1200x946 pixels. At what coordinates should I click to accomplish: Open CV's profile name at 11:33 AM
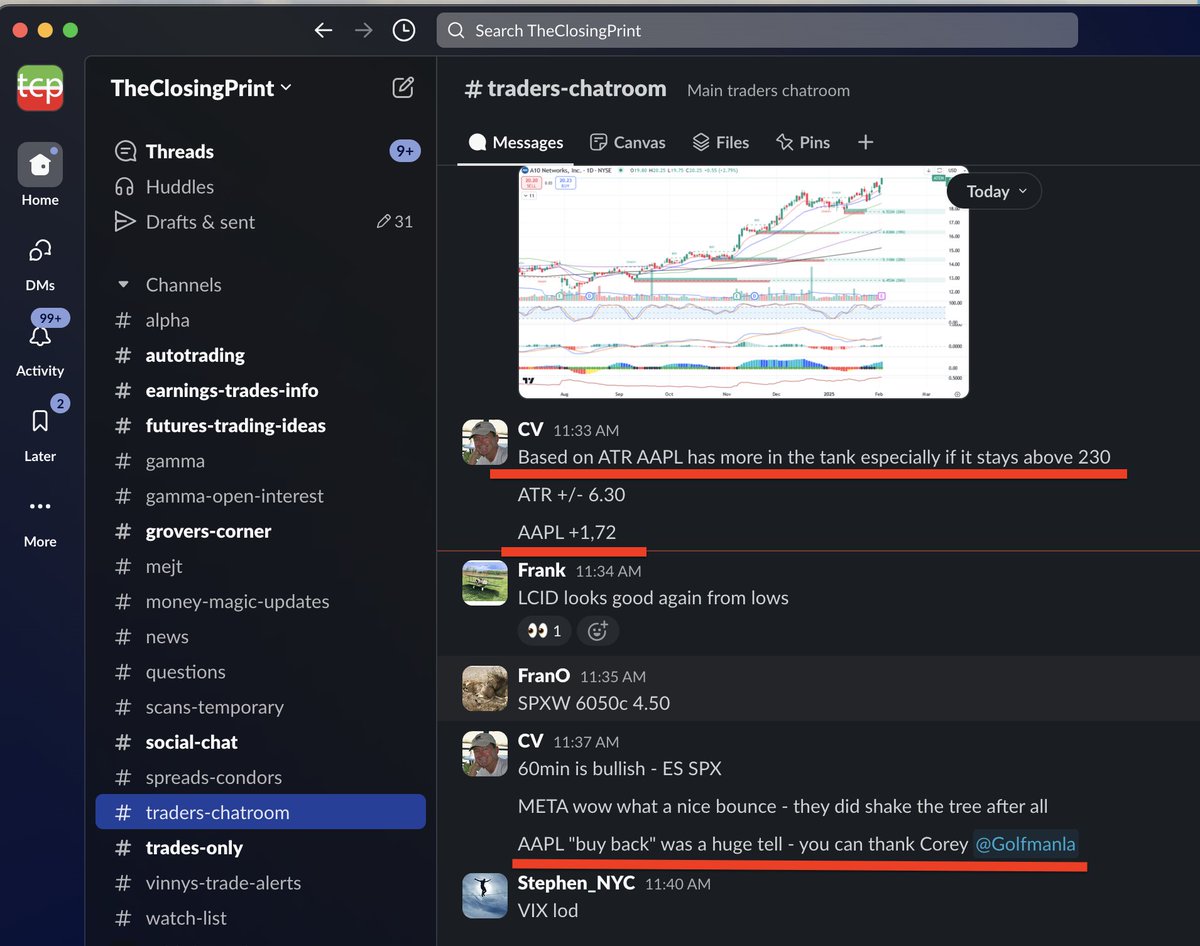(x=530, y=430)
